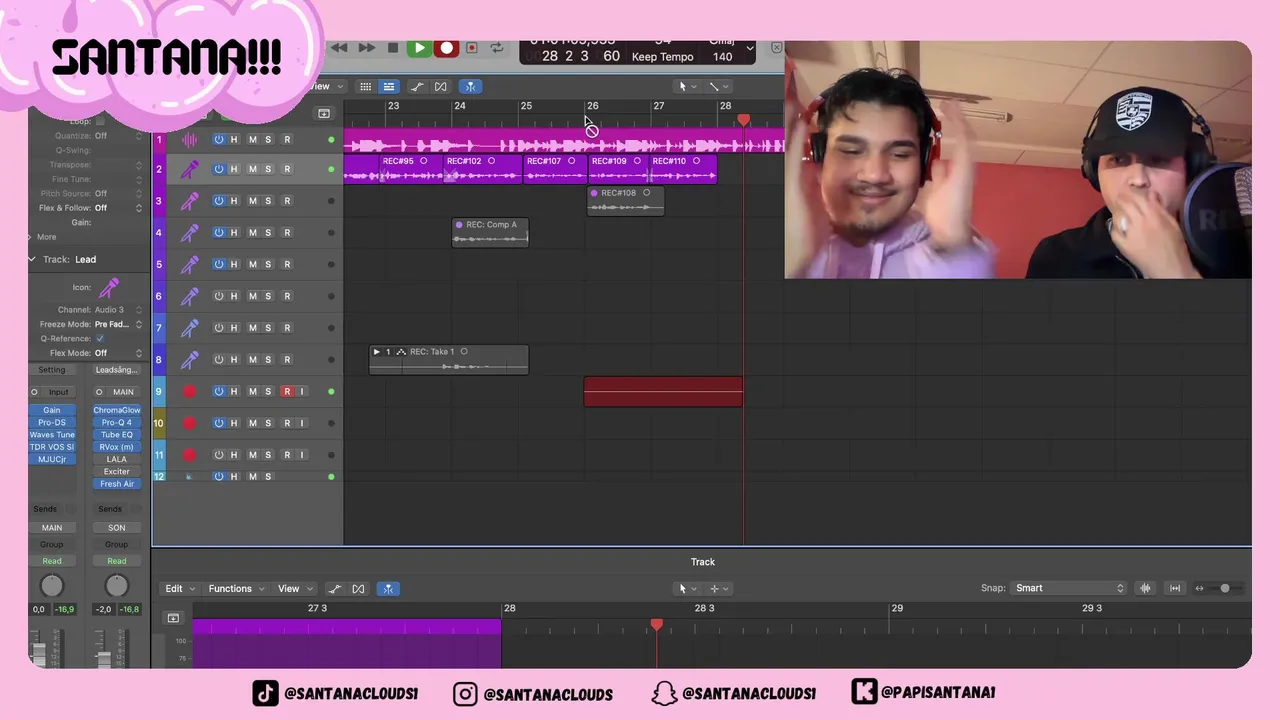The image size is (1280, 720).
Task: Adjust the right channel strip pan knob
Action: coord(117,586)
